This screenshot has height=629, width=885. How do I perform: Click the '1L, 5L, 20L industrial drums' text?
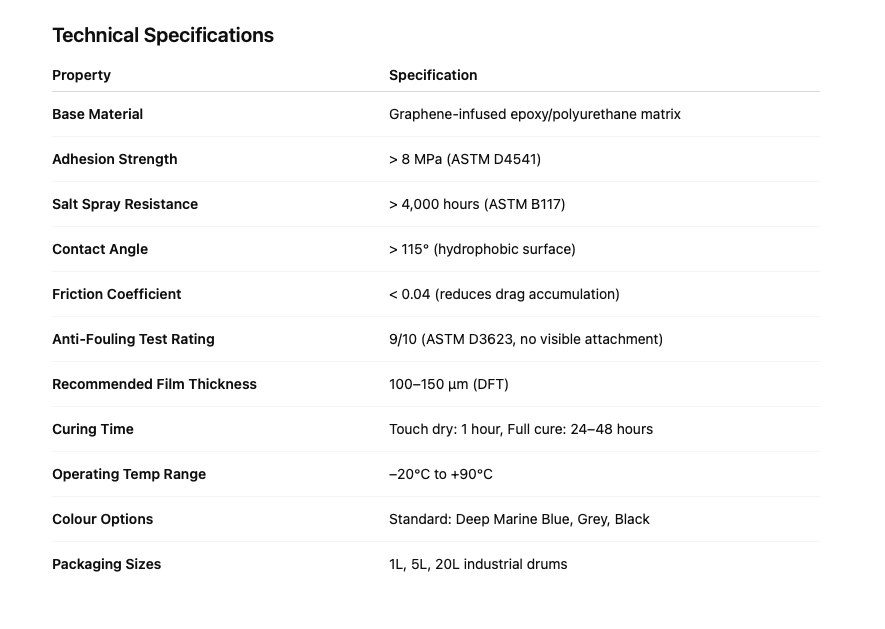pyautogui.click(x=477, y=564)
